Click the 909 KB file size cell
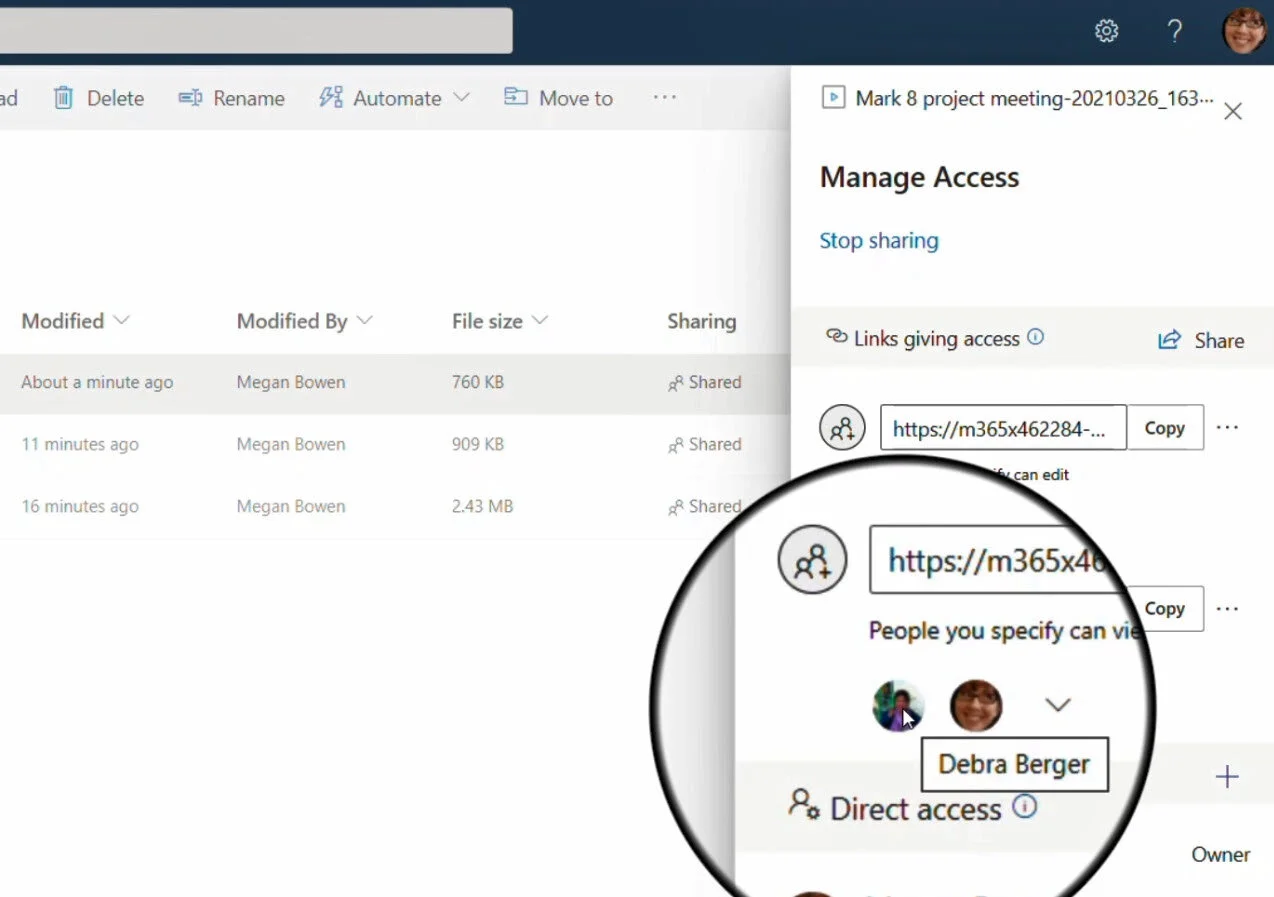Viewport: 1274px width, 897px height. (478, 444)
